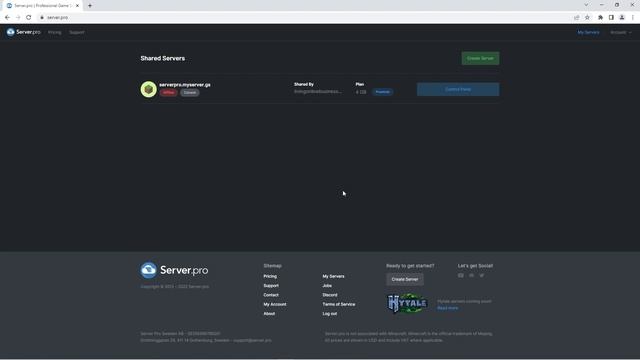Expand the Account dropdown menu
640x360 pixels.
(620, 32)
